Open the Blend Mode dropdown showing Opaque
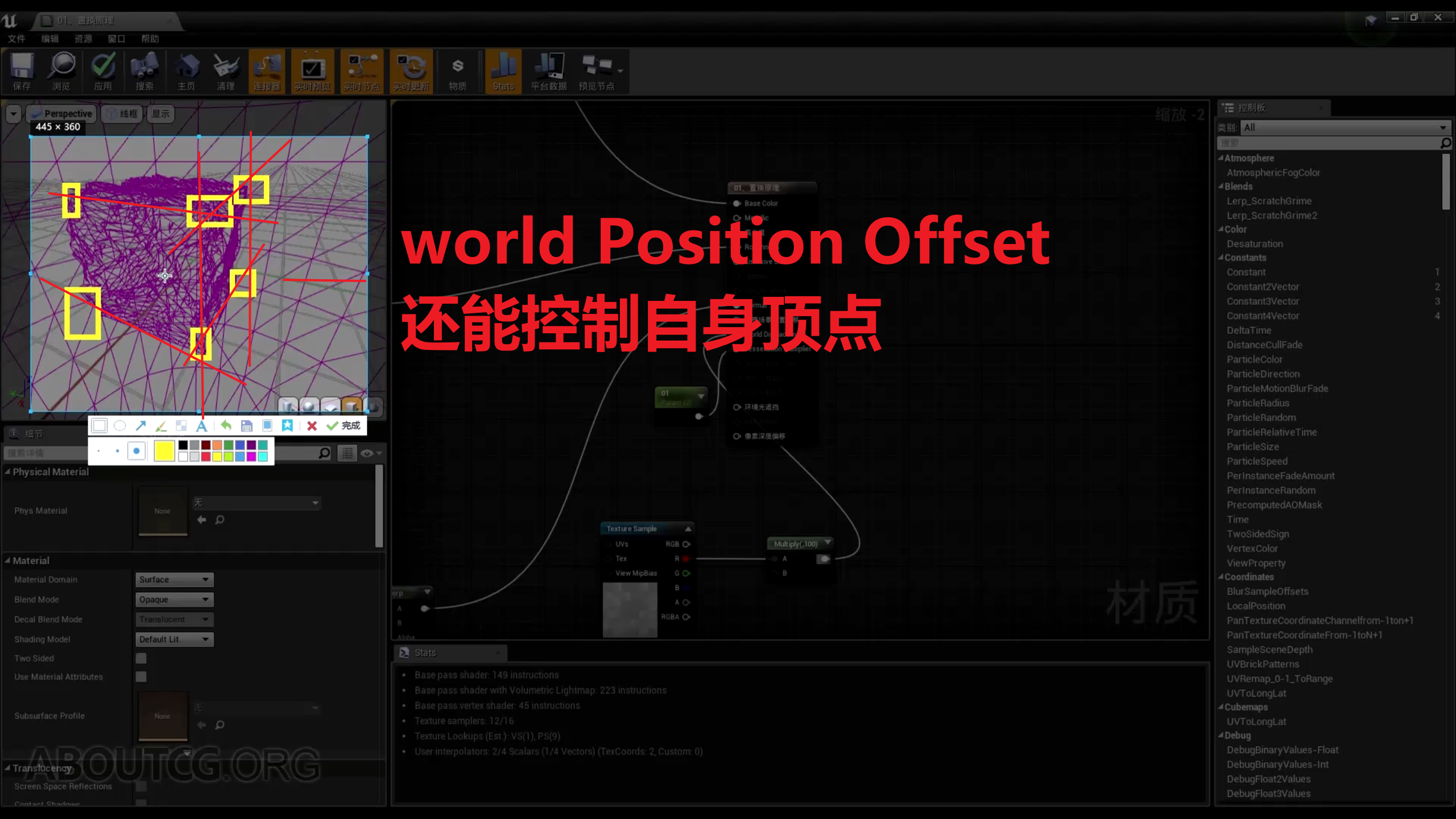1456x819 pixels. [173, 599]
